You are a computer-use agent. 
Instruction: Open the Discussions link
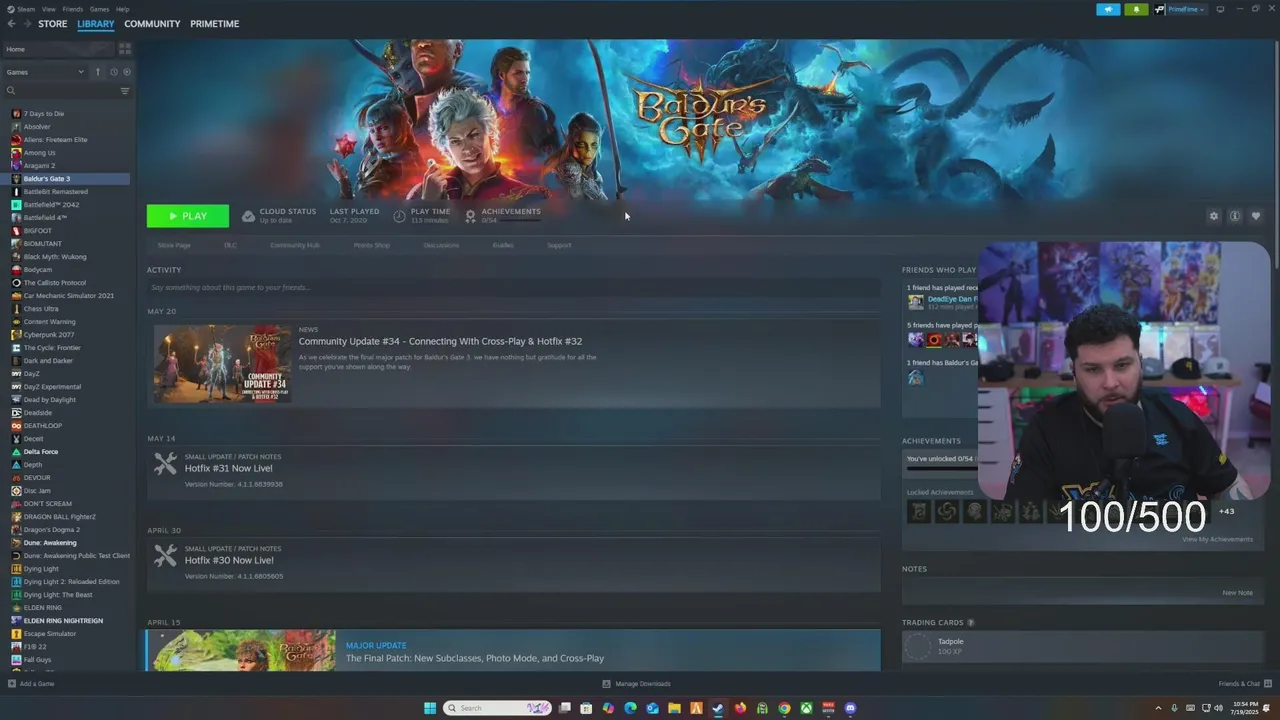coord(441,245)
